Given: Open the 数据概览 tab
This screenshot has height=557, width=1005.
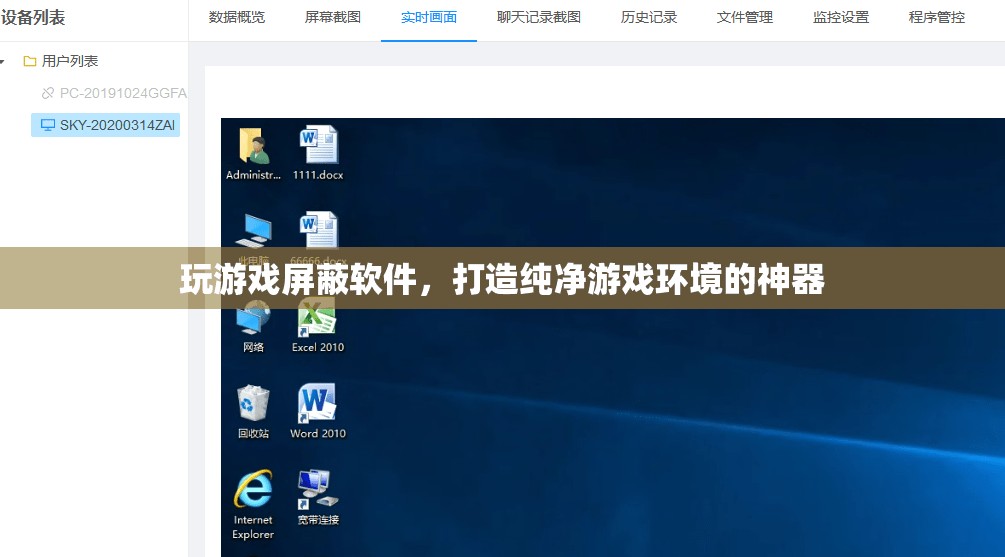Looking at the screenshot, I should point(237,17).
